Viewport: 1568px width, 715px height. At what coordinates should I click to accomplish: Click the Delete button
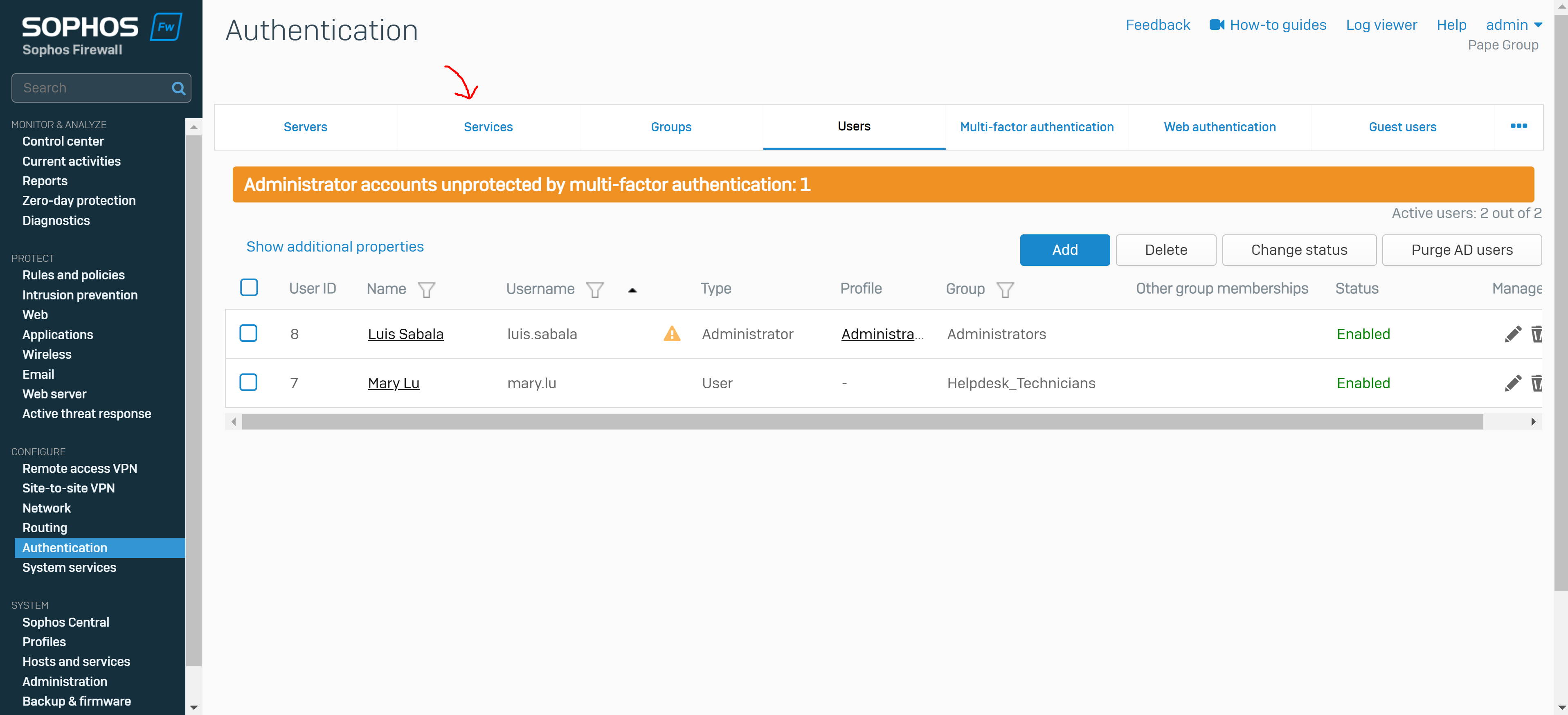1165,250
